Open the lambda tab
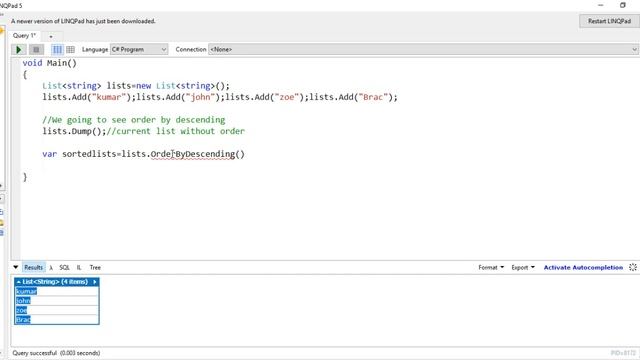Image resolution: width=640 pixels, height=360 pixels. click(x=51, y=268)
